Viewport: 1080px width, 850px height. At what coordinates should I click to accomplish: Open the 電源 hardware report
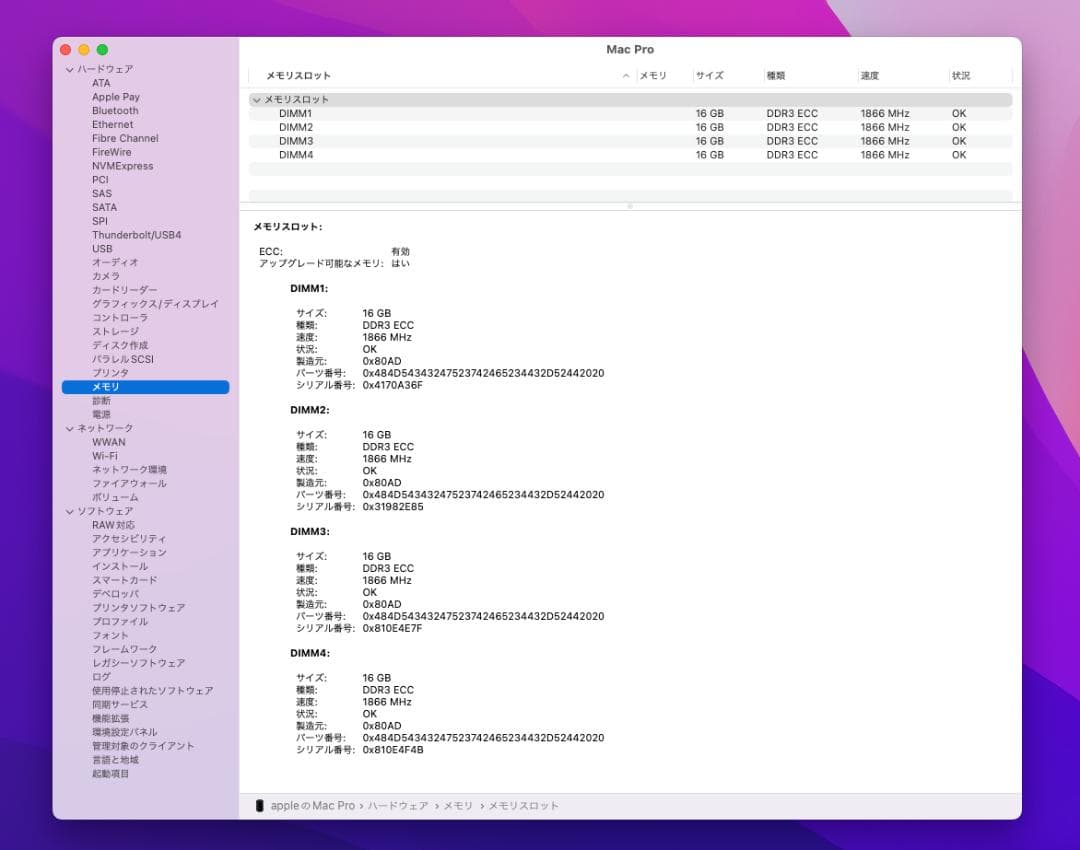click(x=101, y=414)
